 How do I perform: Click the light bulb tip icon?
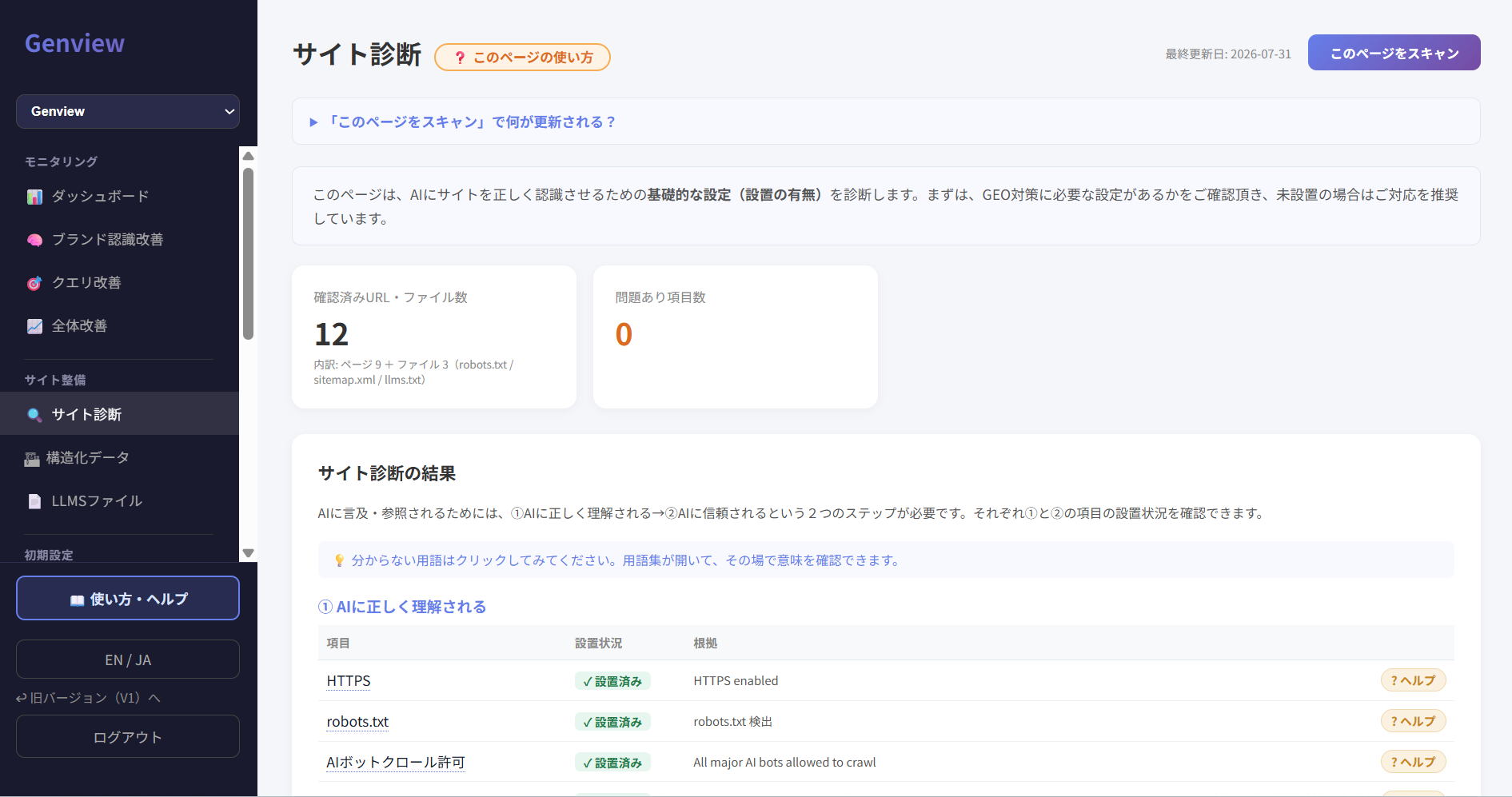(339, 560)
